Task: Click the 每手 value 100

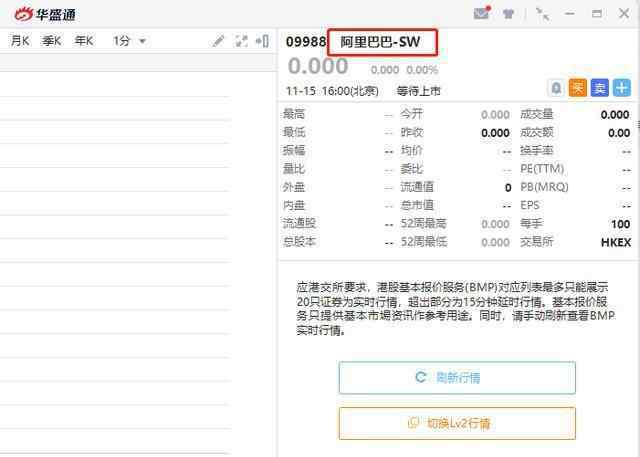Action: (620, 224)
